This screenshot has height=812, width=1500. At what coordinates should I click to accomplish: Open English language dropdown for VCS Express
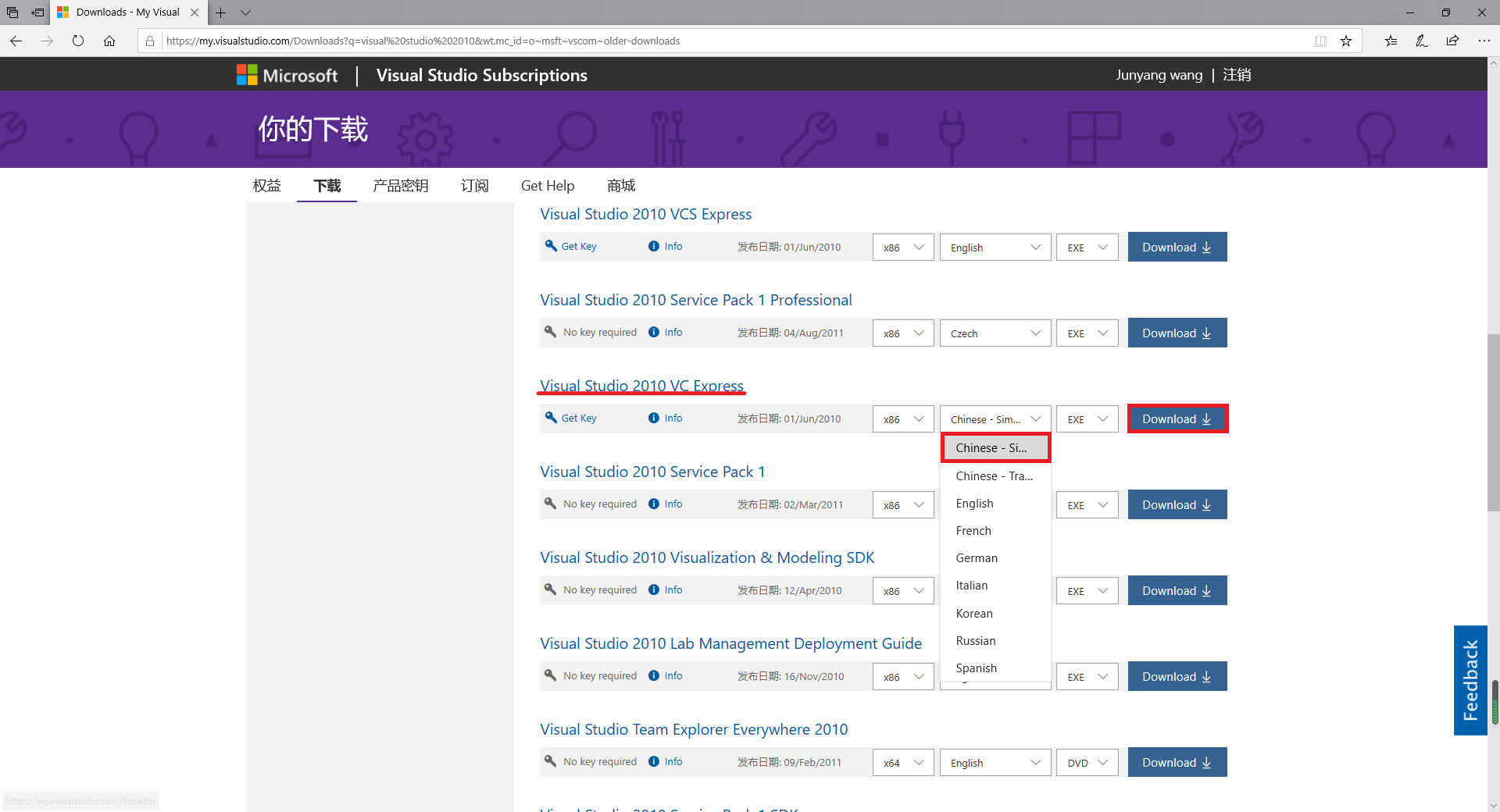point(995,247)
